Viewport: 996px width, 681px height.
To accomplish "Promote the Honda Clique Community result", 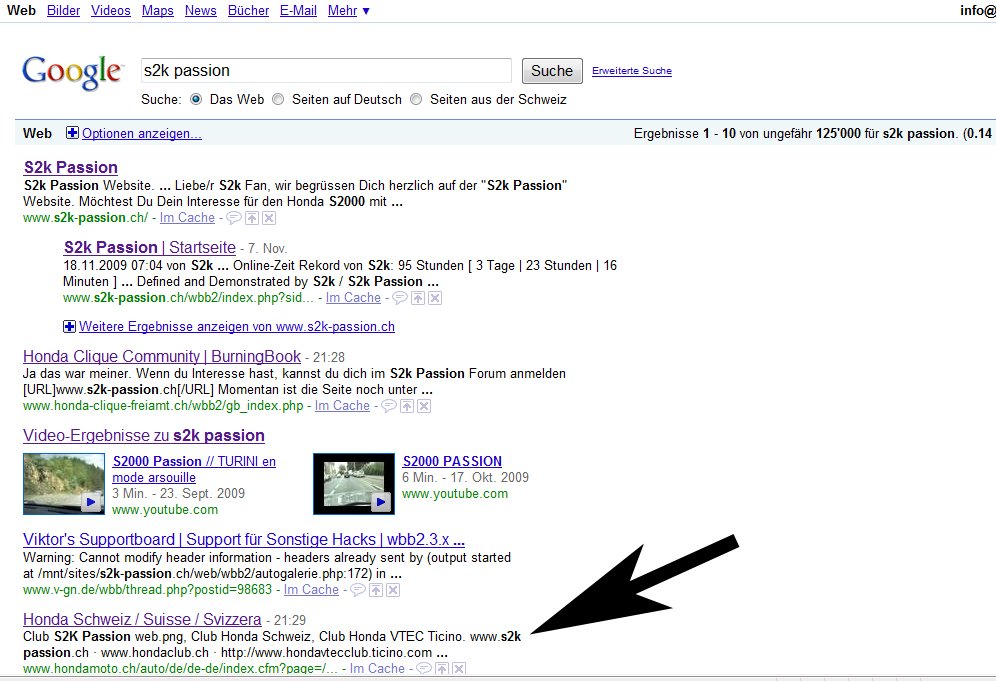I will pyautogui.click(x=407, y=406).
